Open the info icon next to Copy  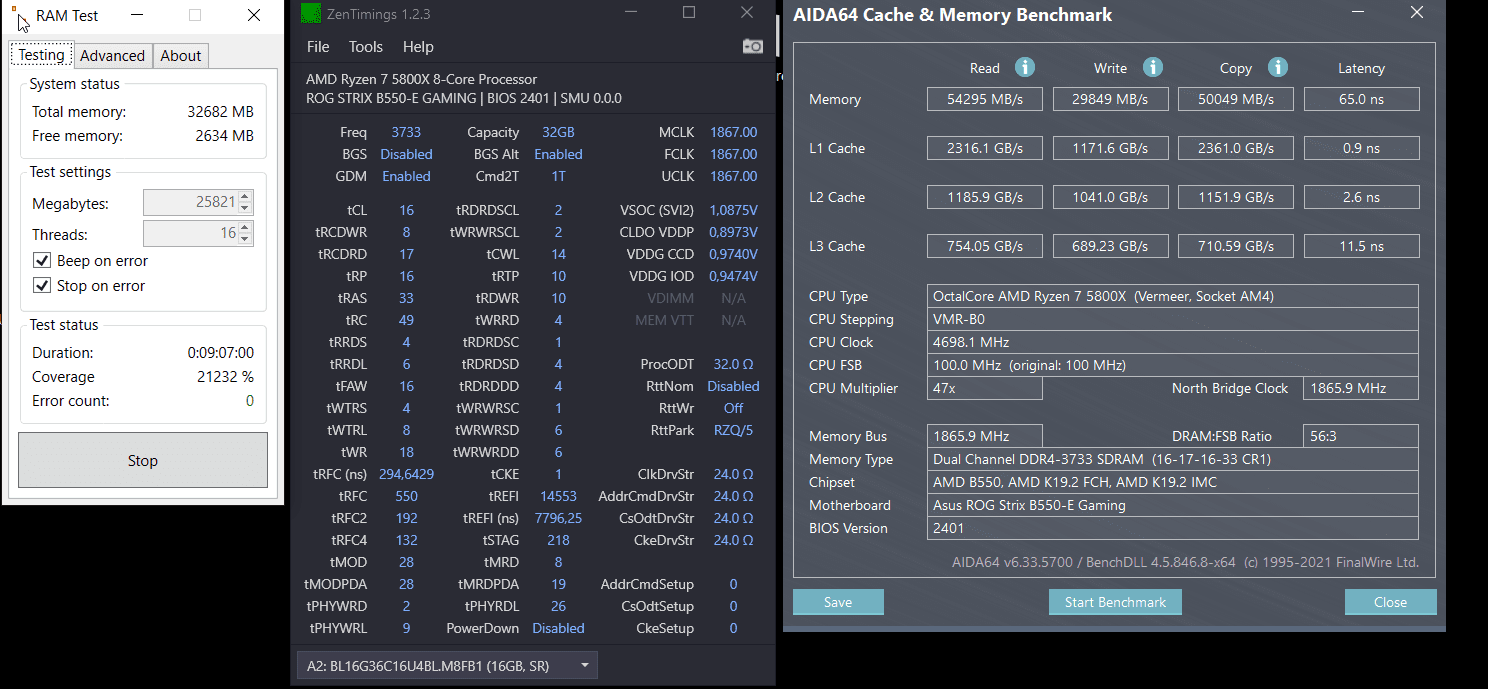[1277, 67]
